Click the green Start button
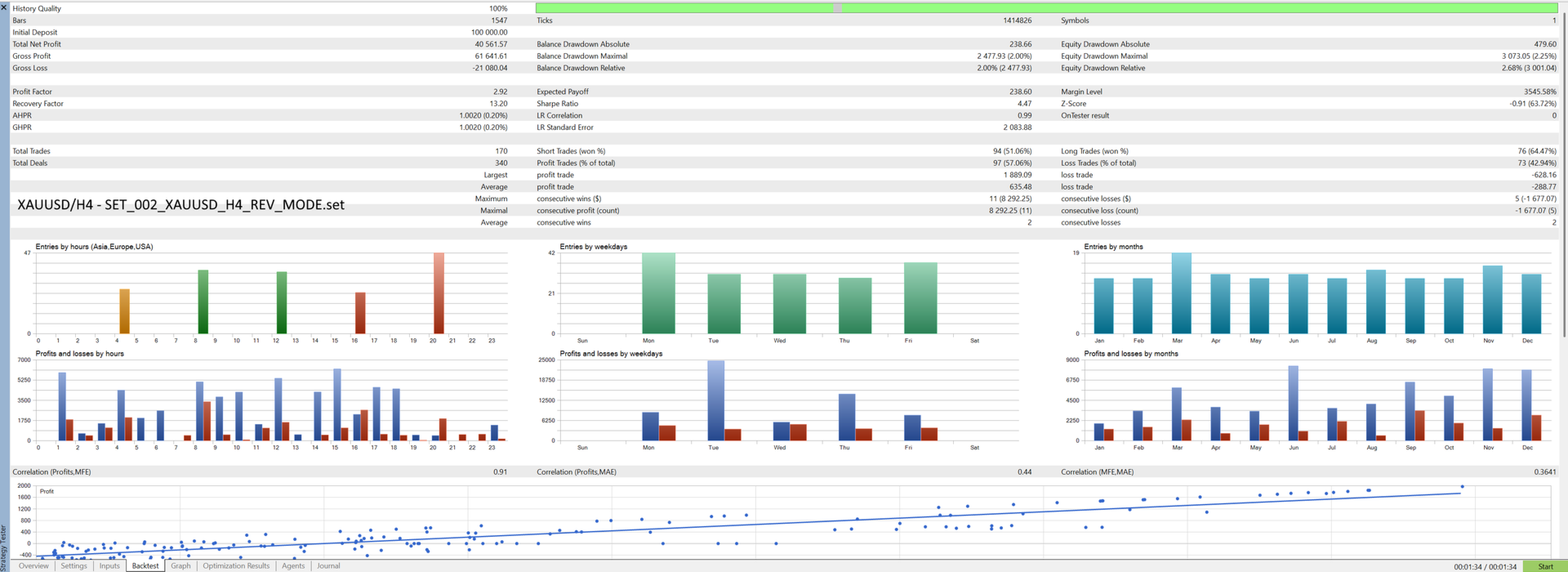This screenshot has width=1568, height=572. [1545, 566]
